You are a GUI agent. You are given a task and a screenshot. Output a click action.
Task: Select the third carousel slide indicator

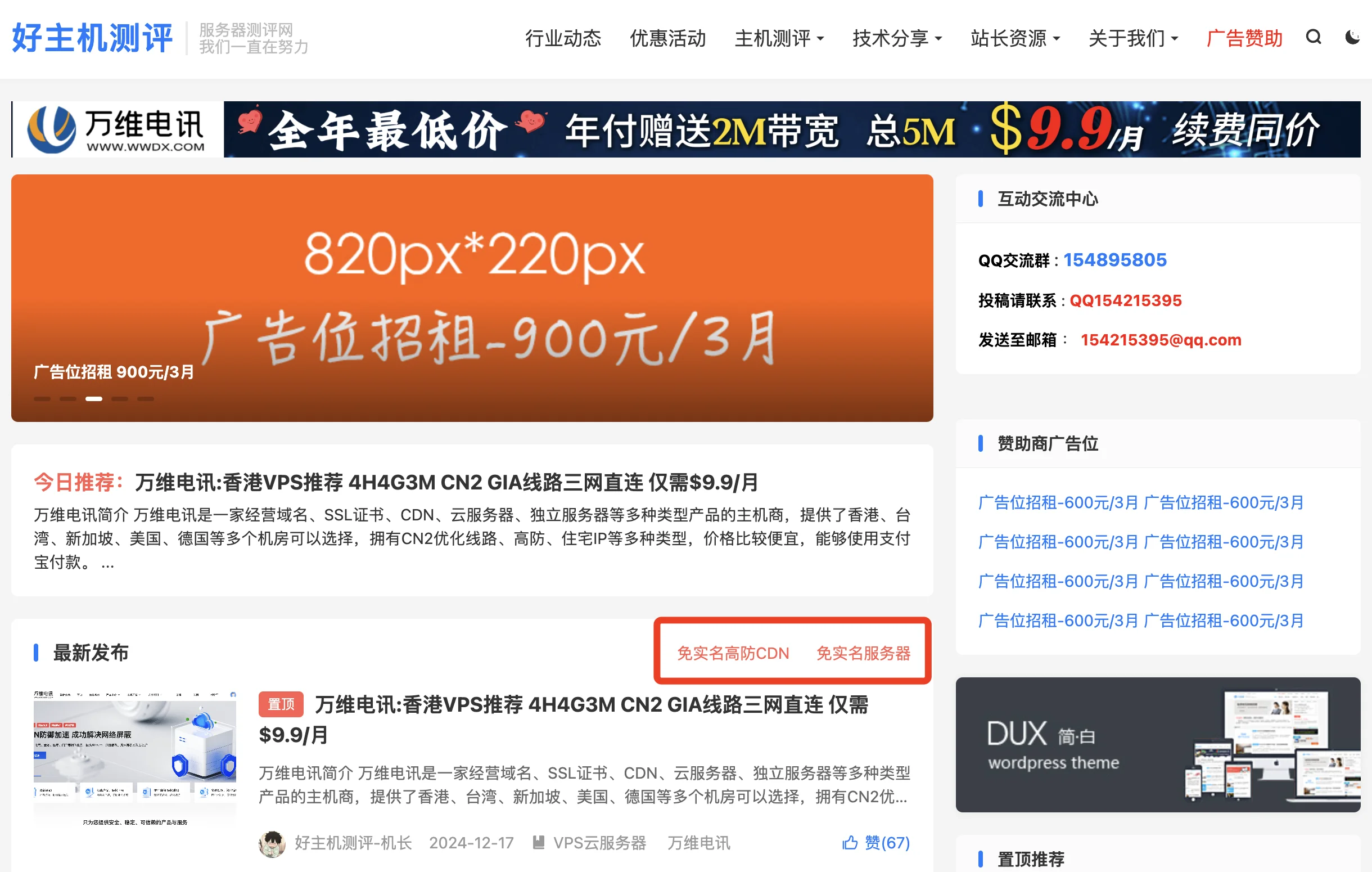click(94, 399)
